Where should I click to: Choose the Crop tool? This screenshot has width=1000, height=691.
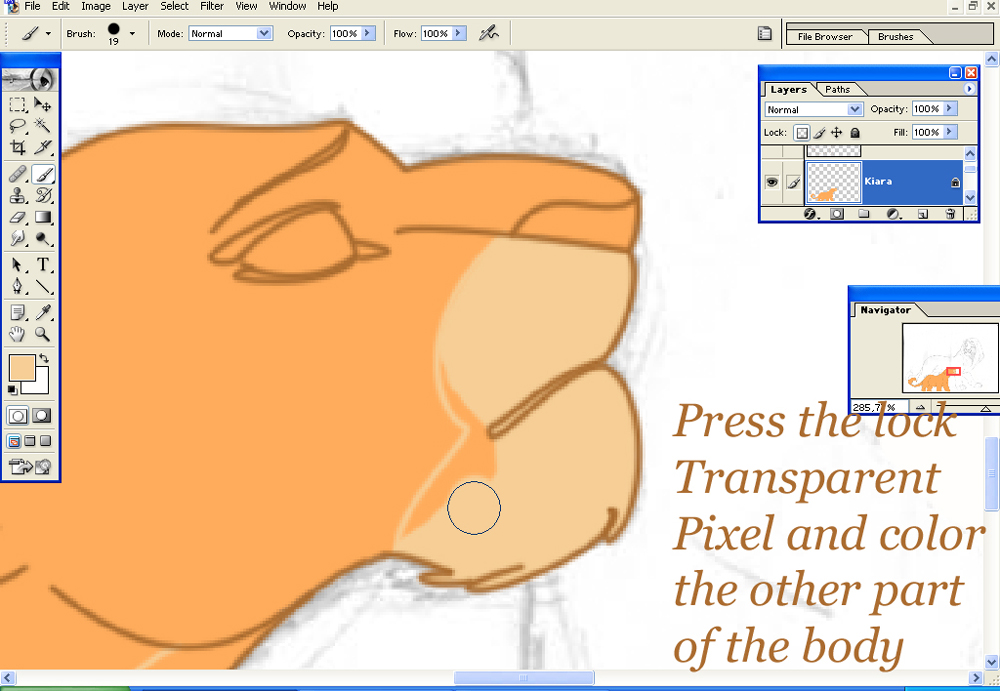[x=18, y=147]
